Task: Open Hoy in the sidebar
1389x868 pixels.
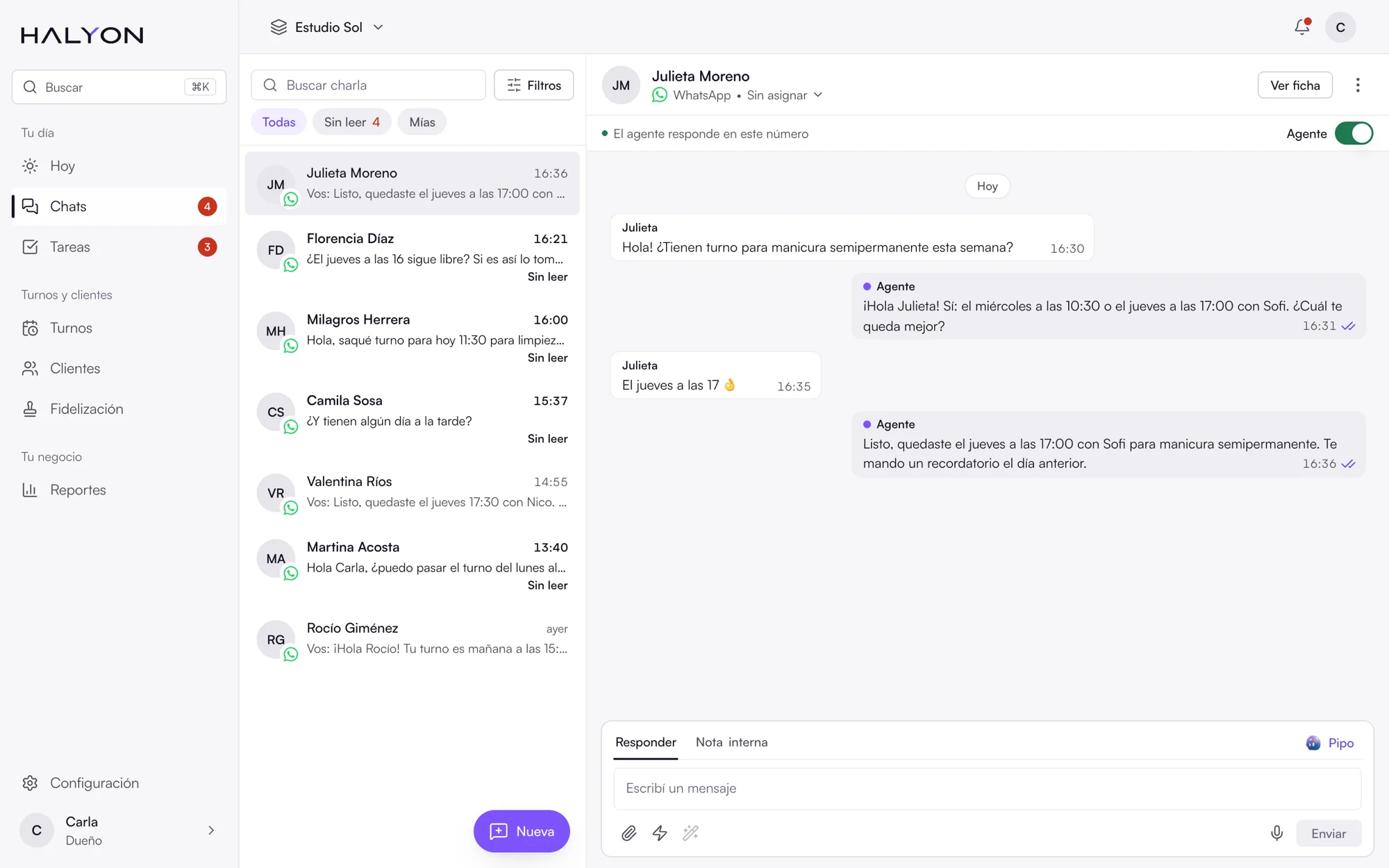Action: pos(119,166)
